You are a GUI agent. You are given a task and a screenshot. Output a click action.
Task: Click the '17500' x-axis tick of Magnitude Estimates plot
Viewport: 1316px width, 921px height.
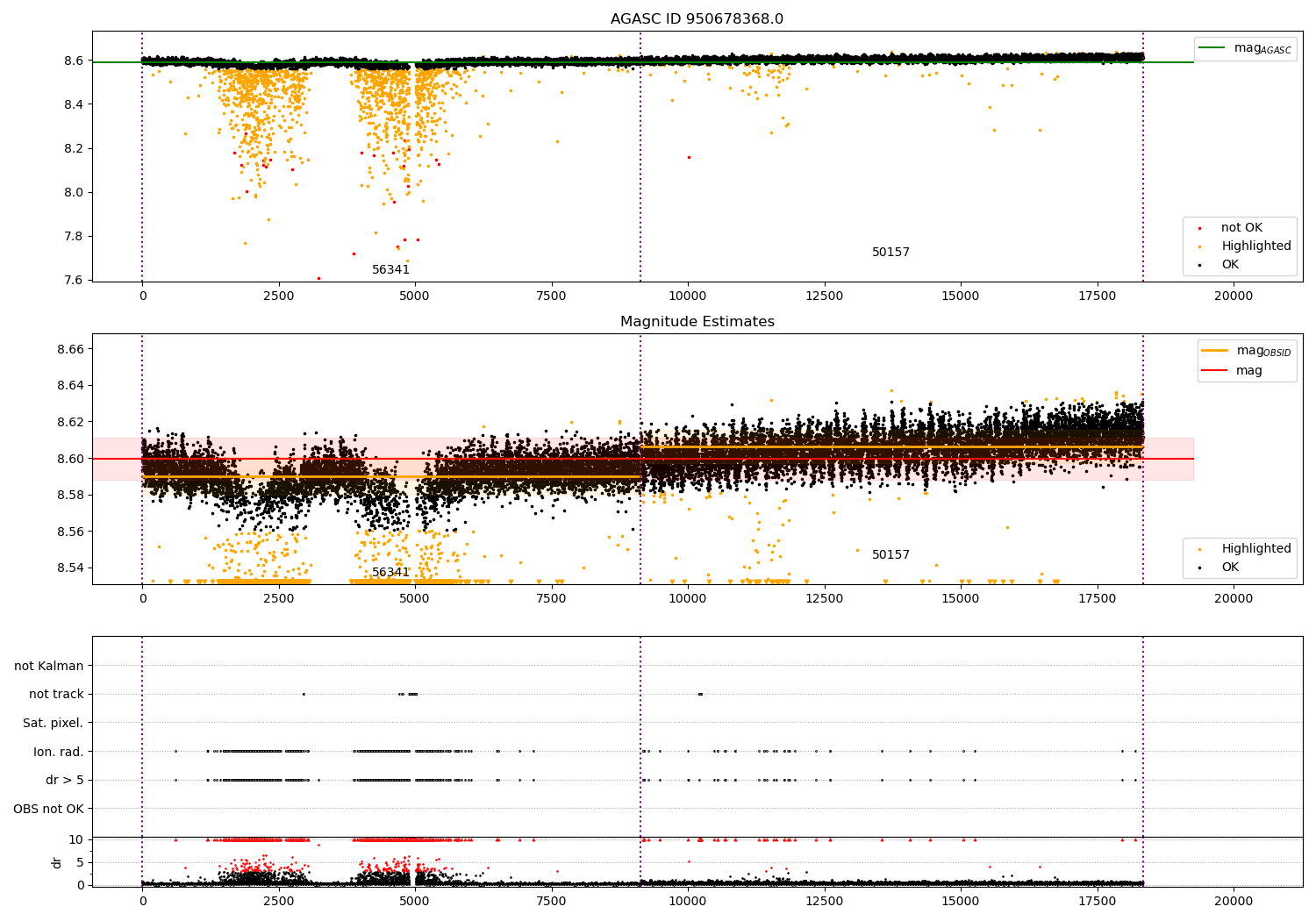pos(1097,599)
